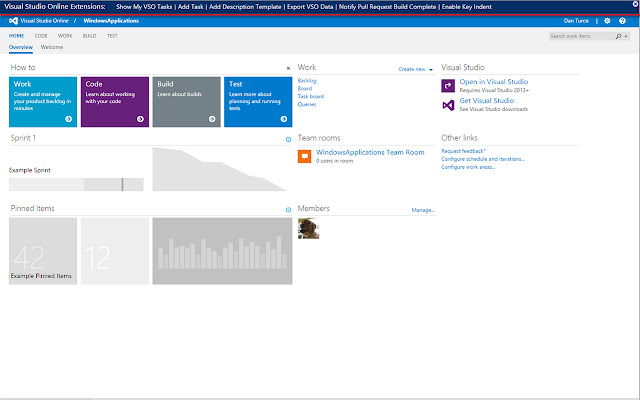Open WindowsApplications Team Room link
Viewport: 640px width, 400px height.
(370, 152)
